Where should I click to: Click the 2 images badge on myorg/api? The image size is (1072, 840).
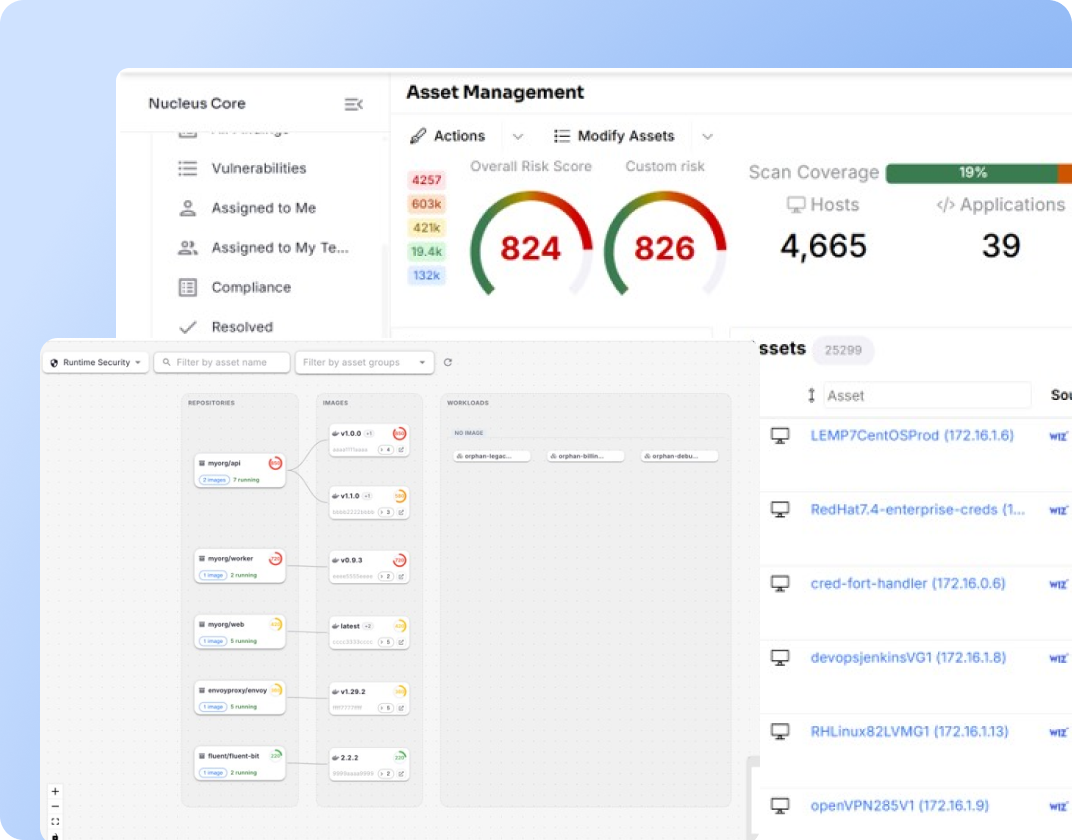tap(214, 480)
